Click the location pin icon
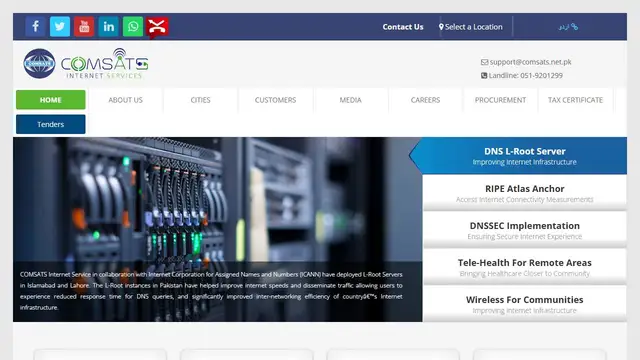 [x=441, y=27]
